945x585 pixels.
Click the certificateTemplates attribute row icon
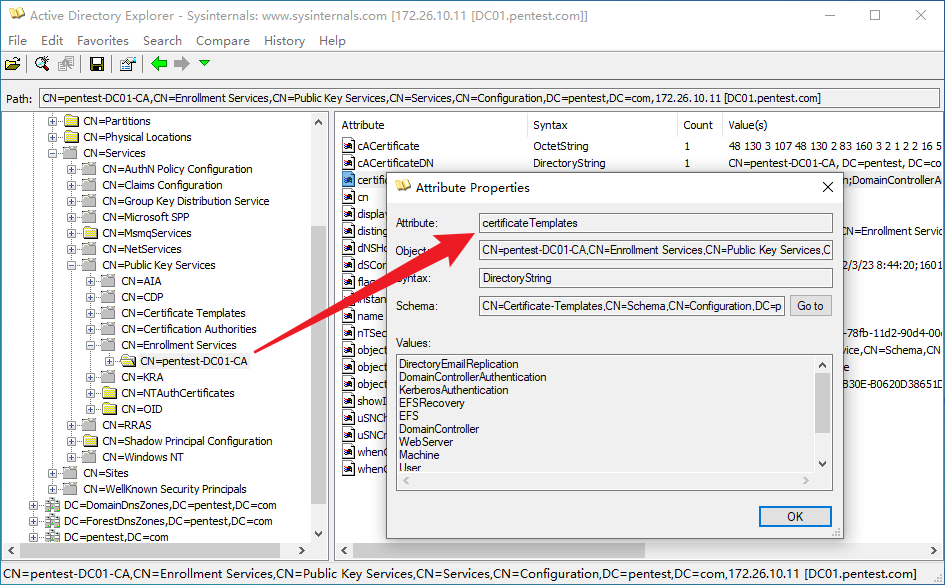click(x=348, y=180)
